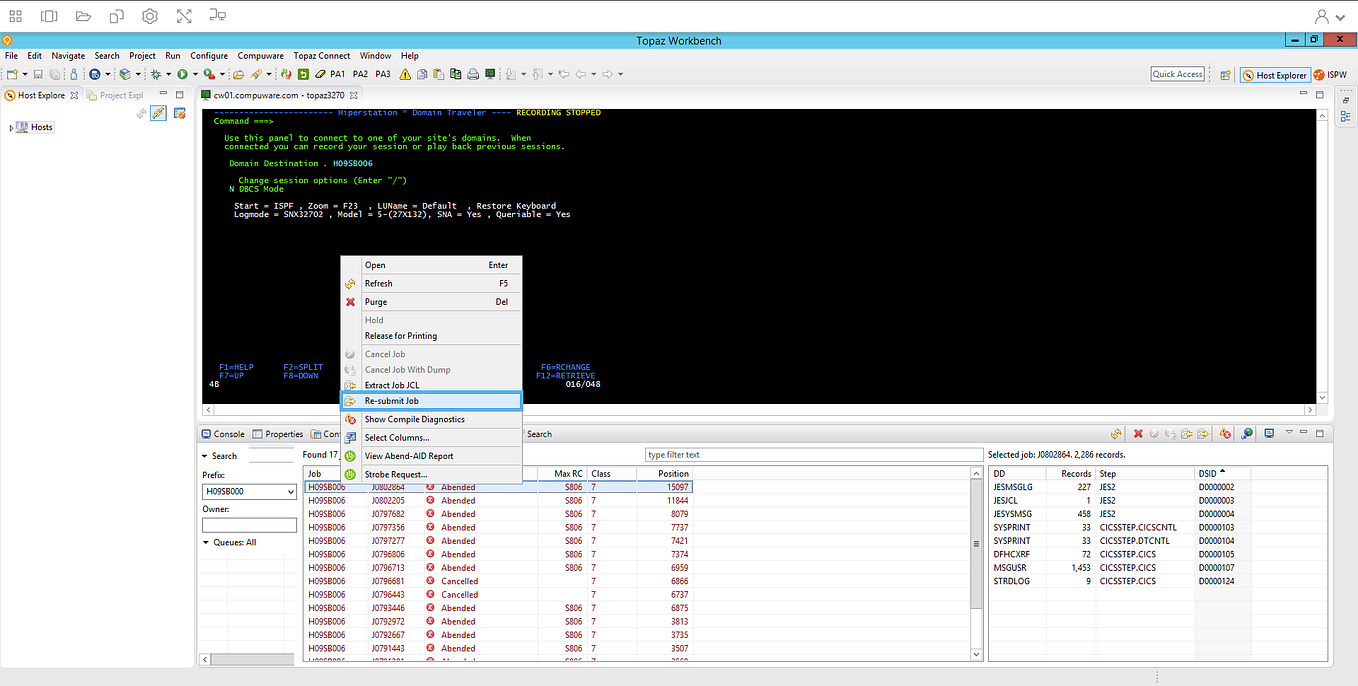Open the Host Explorer perspective button

coord(1275,75)
